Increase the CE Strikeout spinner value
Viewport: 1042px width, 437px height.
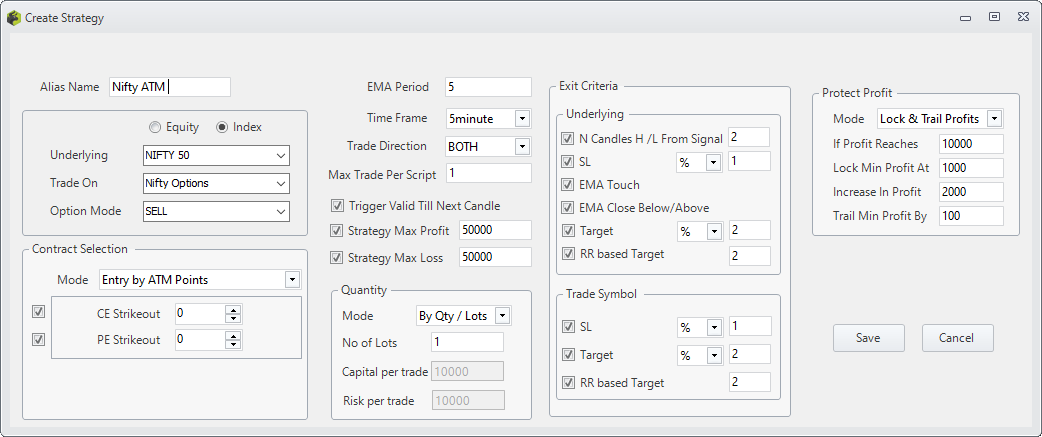(233, 309)
